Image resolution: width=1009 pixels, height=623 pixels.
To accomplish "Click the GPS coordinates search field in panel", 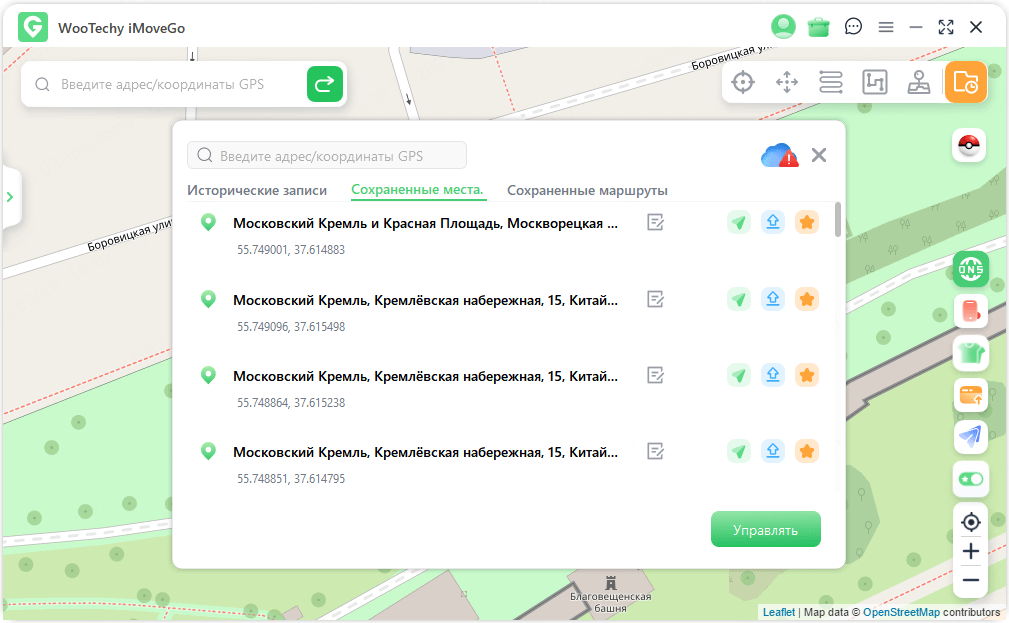I will [326, 155].
